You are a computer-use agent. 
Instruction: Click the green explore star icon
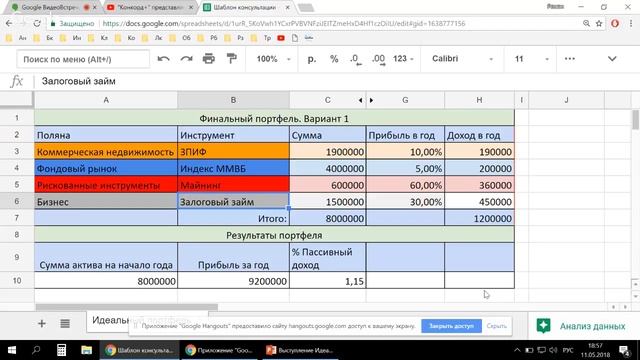coord(543,326)
